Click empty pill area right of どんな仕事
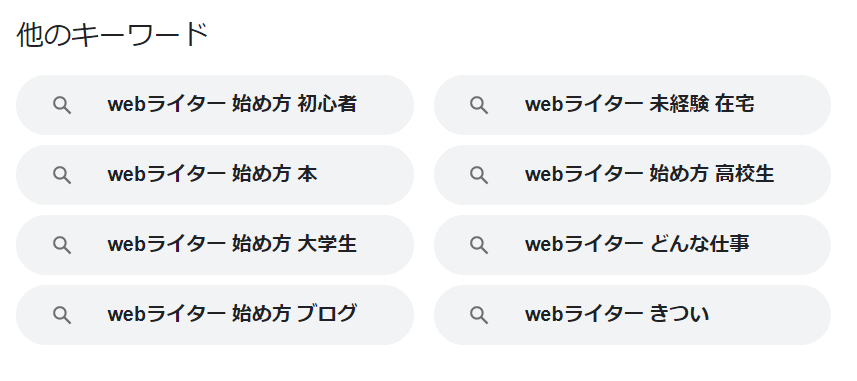This screenshot has height=381, width=857. (787, 245)
